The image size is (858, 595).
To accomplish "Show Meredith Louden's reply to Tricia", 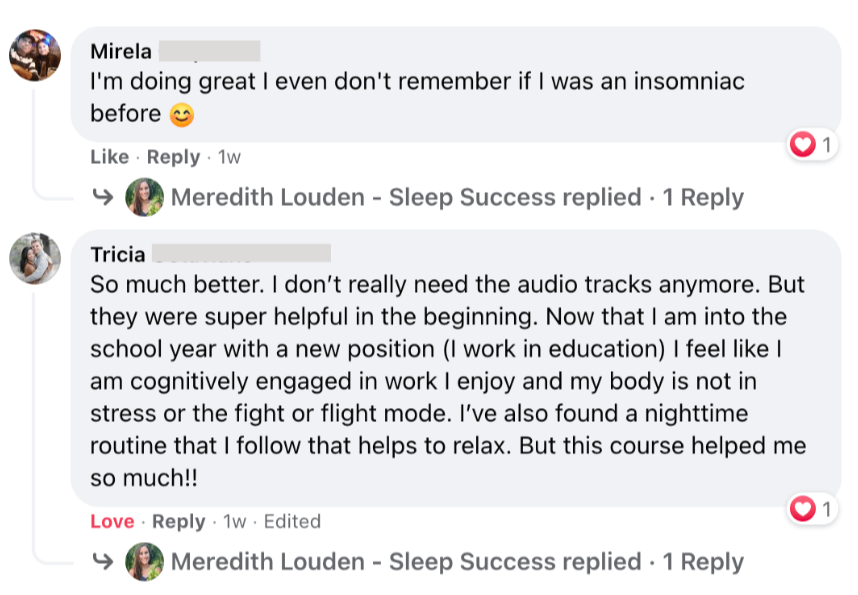I will click(406, 562).
